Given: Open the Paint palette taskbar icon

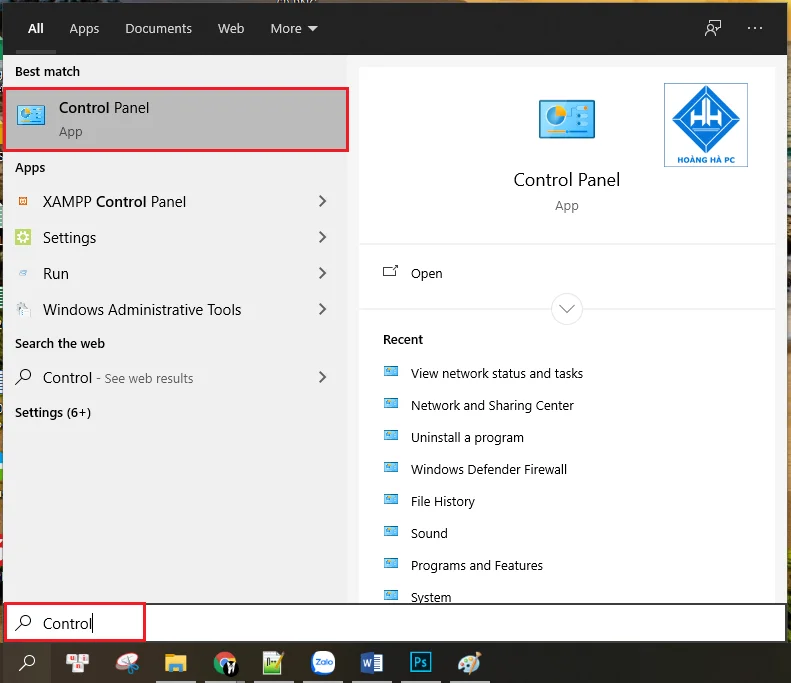Looking at the screenshot, I should 470,662.
